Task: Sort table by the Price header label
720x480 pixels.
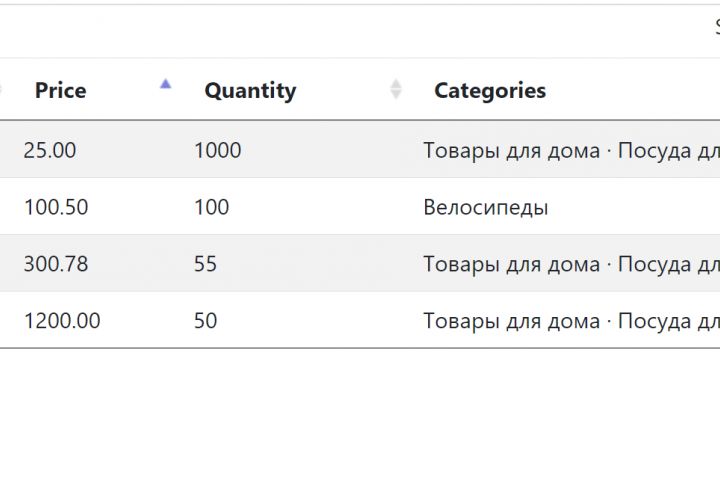Action: tap(60, 90)
